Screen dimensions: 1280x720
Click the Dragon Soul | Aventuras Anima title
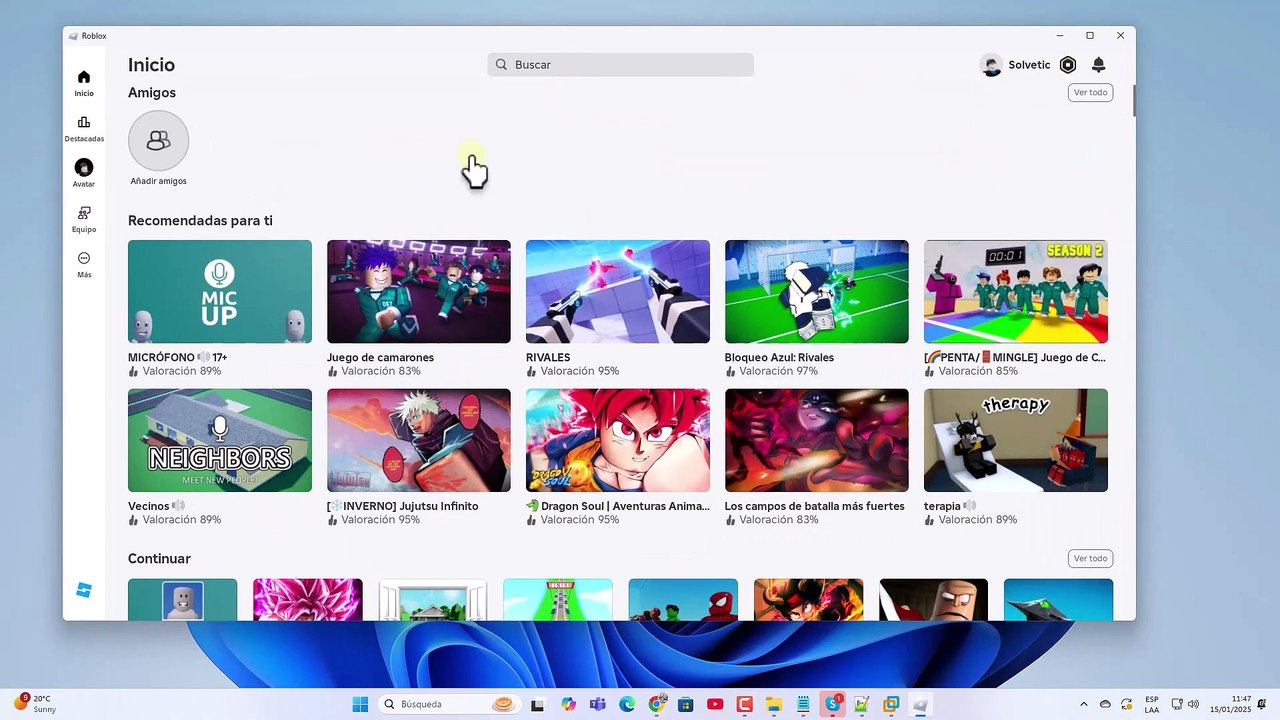click(618, 506)
